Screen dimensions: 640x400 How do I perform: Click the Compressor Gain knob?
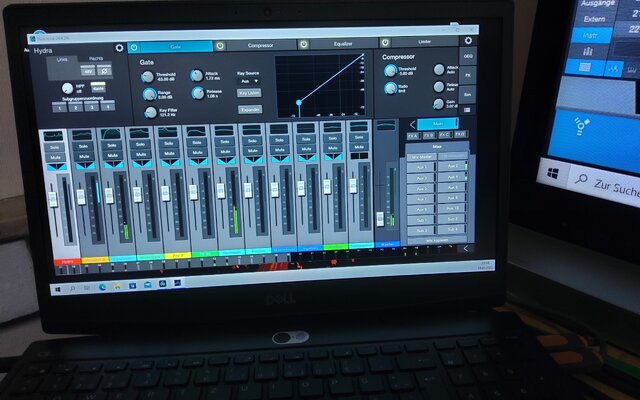pyautogui.click(x=438, y=103)
